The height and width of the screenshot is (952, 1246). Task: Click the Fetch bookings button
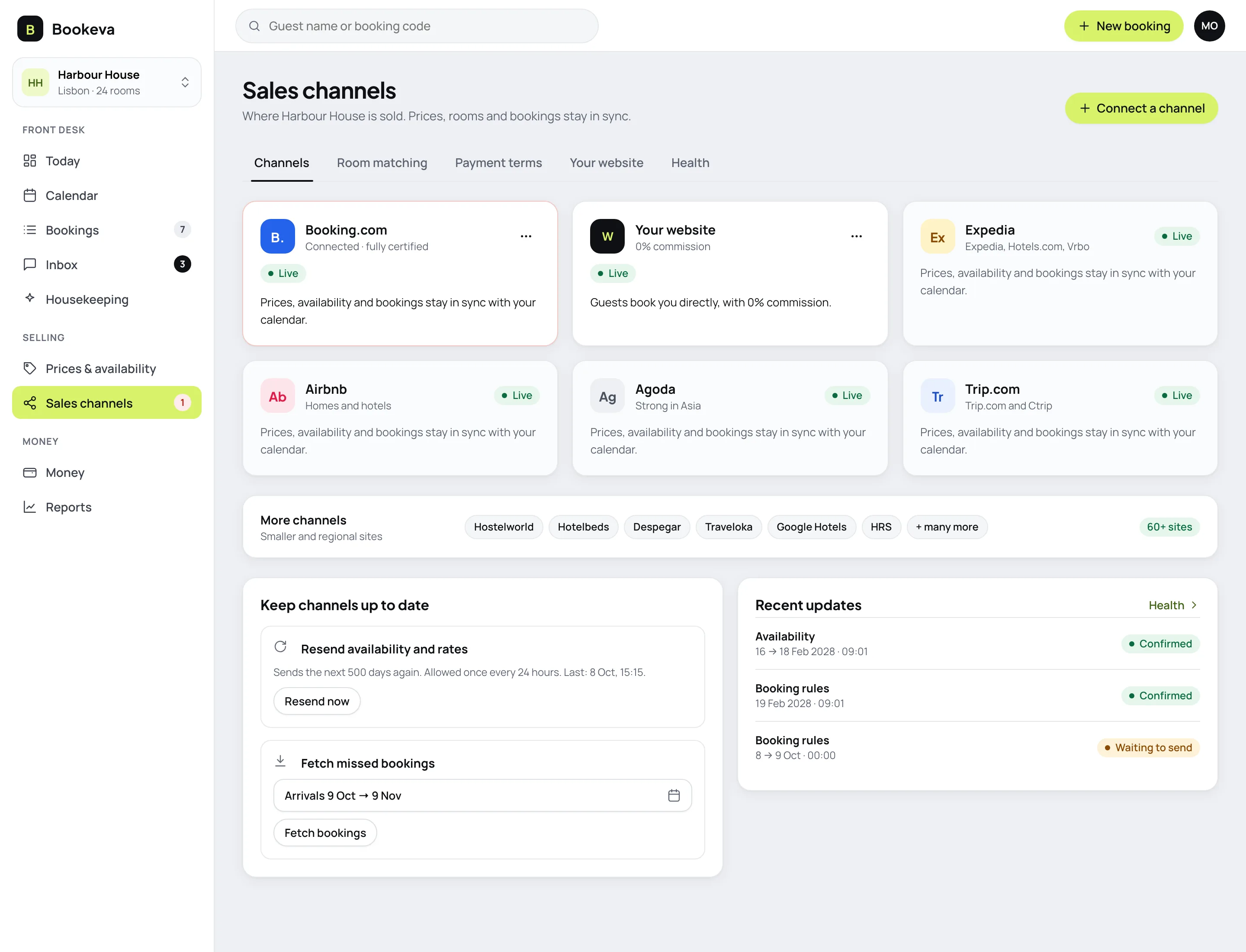point(325,833)
